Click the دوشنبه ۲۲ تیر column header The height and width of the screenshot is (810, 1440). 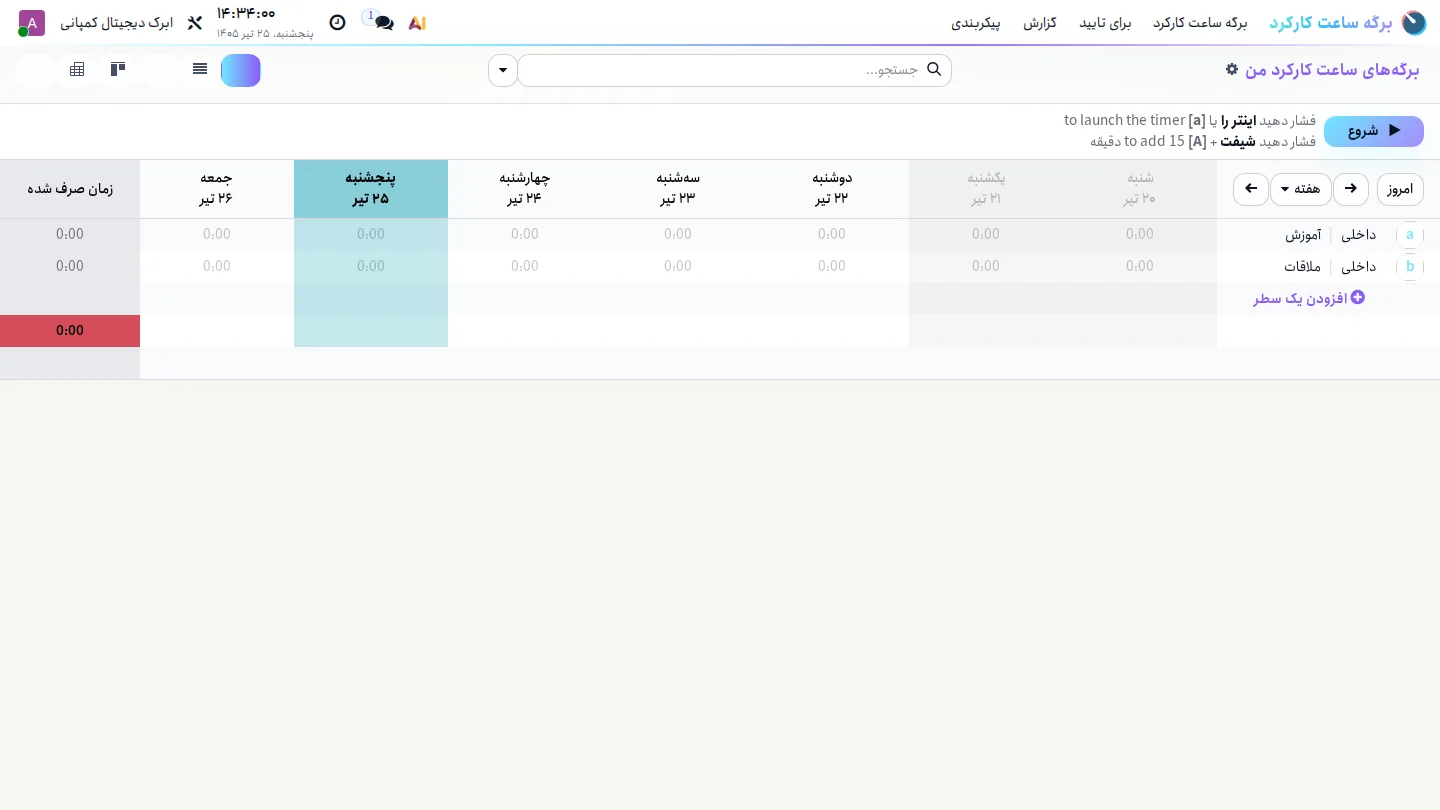(832, 188)
